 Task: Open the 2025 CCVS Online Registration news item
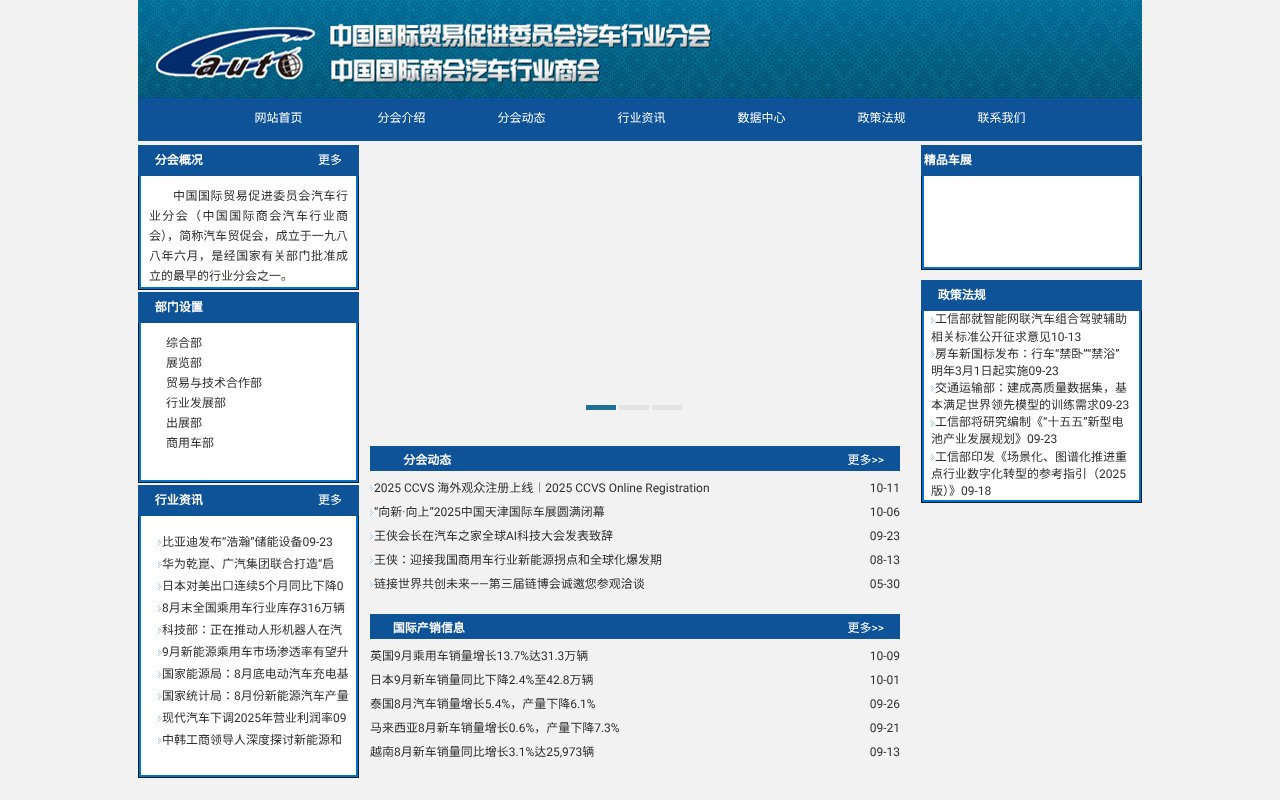(540, 488)
